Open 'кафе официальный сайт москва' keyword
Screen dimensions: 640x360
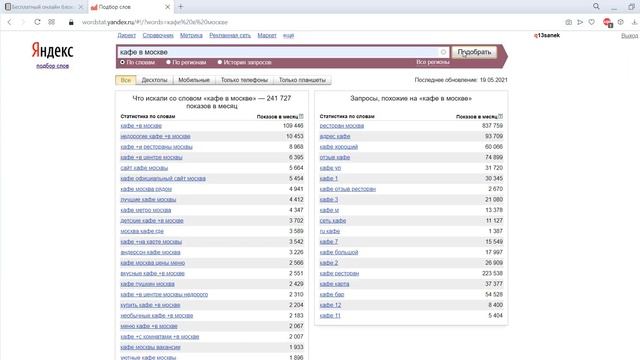coord(163,178)
